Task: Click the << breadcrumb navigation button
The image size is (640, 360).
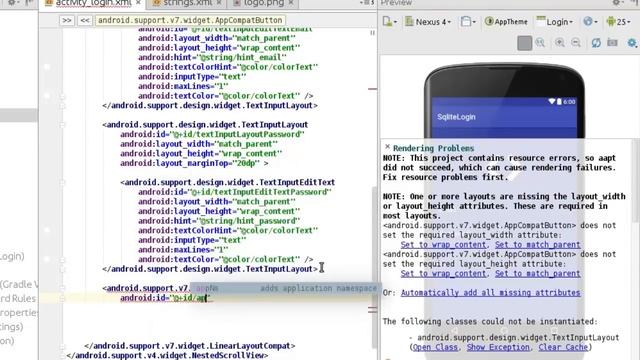Action: [84, 20]
